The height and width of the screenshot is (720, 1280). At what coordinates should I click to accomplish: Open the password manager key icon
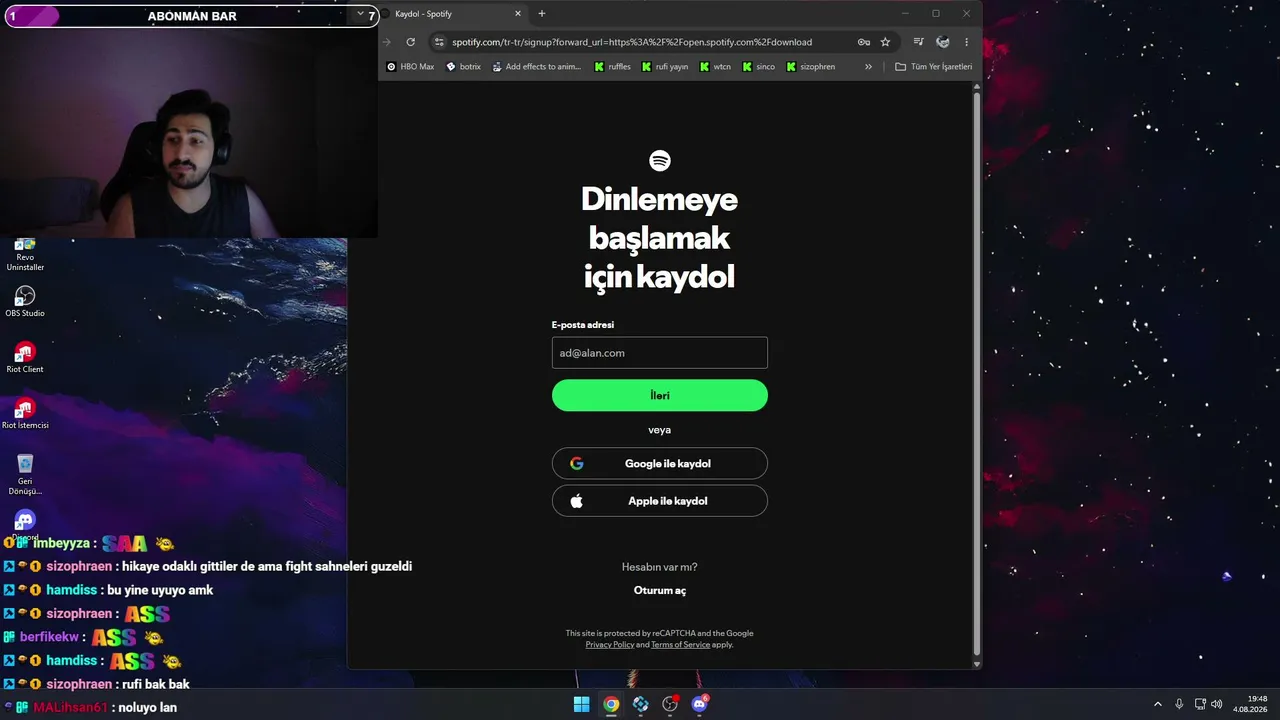pos(863,42)
